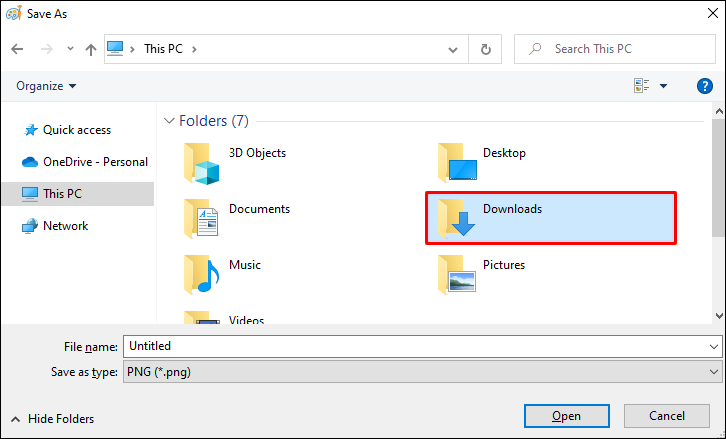
Task: Select the Pictures folder icon
Action: coord(456,273)
